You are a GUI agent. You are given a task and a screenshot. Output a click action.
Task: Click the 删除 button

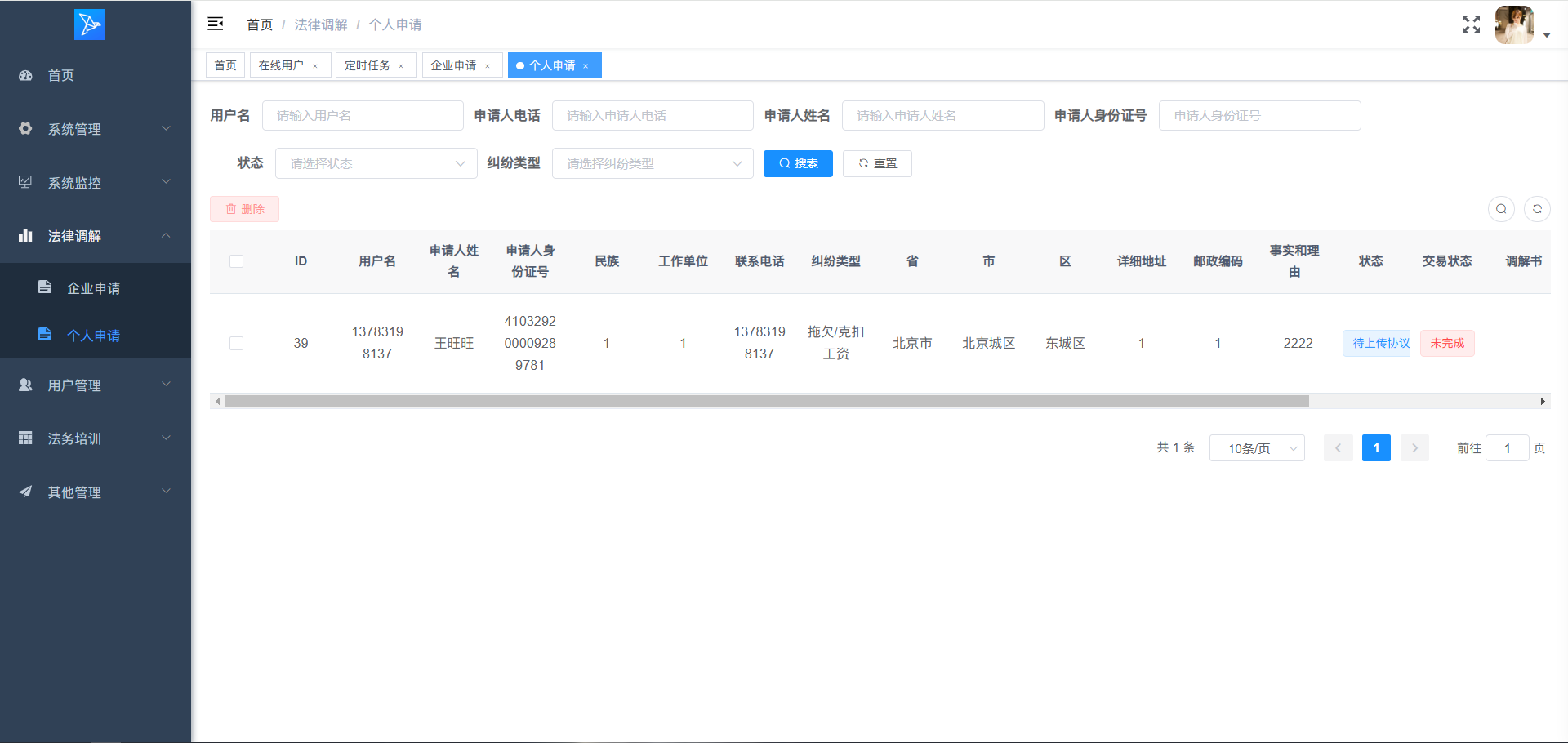[244, 209]
